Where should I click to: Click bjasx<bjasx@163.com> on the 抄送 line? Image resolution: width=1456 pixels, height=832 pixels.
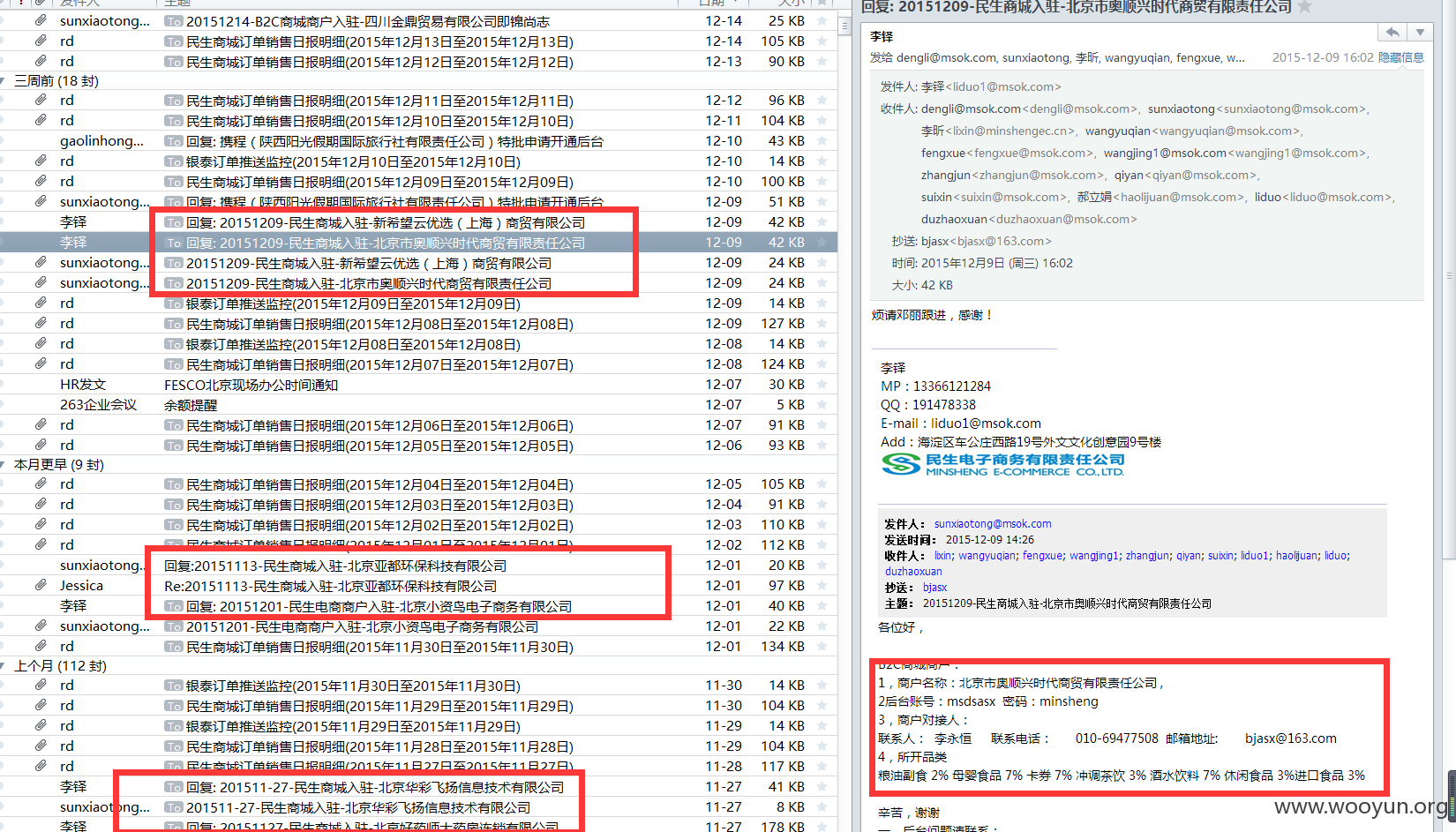(x=987, y=241)
